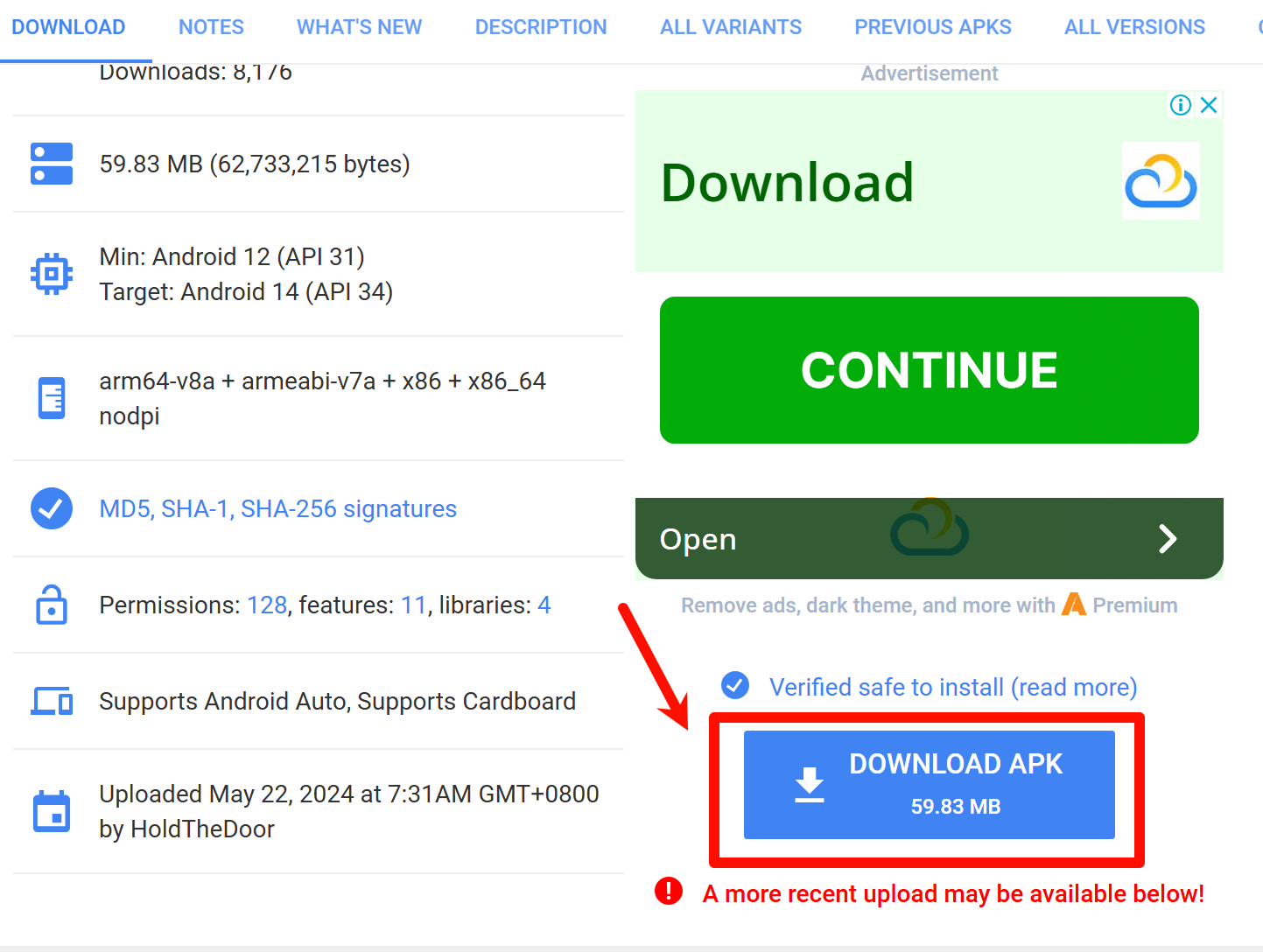Screen dimensions: 1263x952
Task: Click the devices Android Auto support icon
Action: pyautogui.click(x=52, y=701)
